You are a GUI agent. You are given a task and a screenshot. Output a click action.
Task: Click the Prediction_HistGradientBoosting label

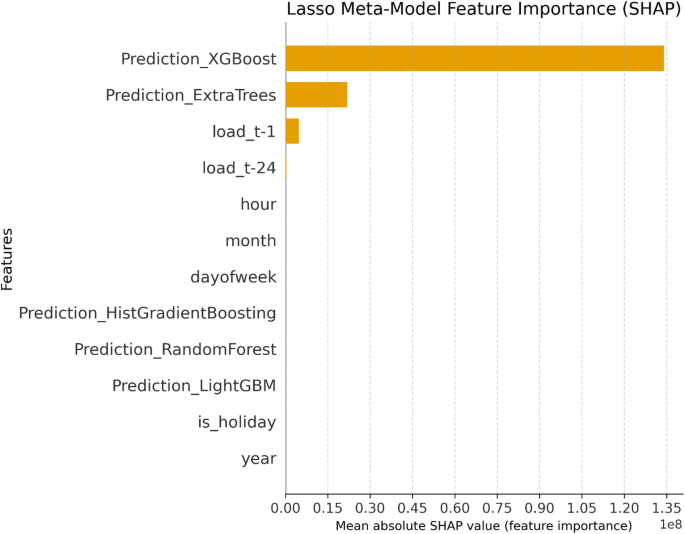click(147, 314)
